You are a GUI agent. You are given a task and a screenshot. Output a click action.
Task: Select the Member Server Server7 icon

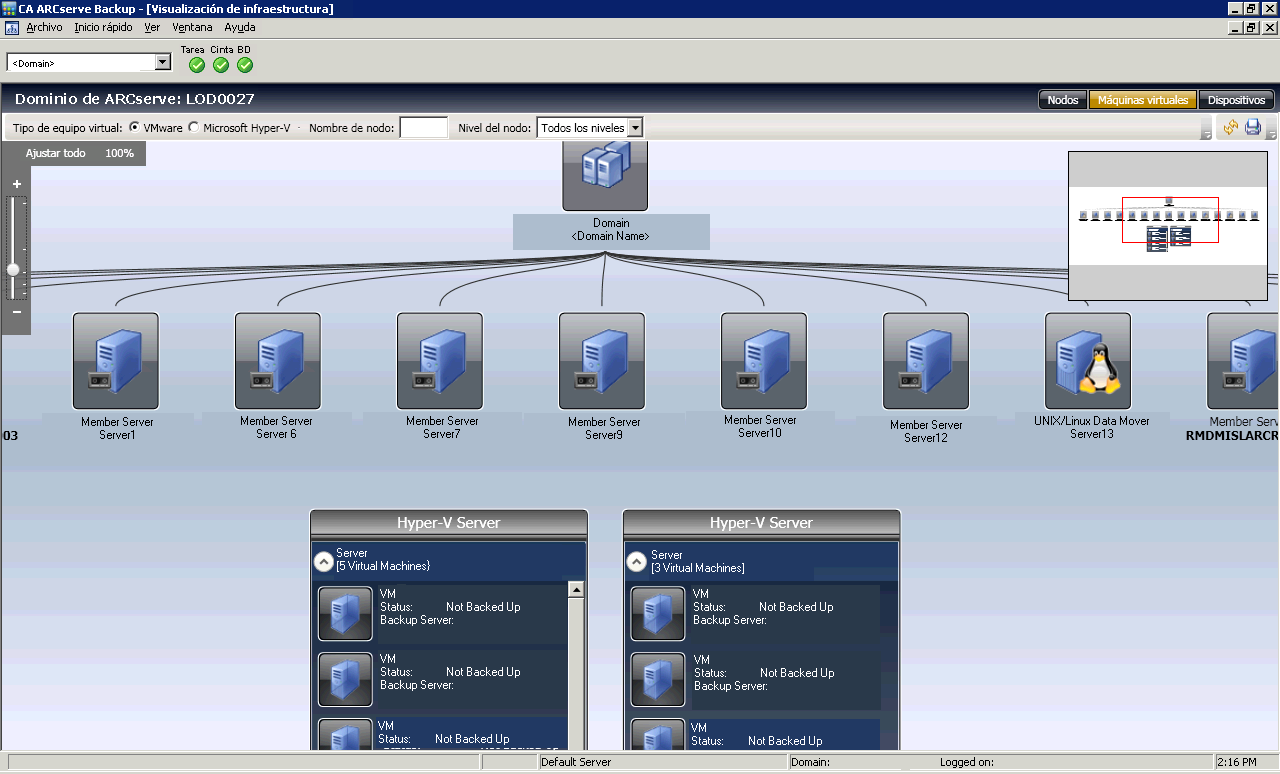pyautogui.click(x=440, y=360)
